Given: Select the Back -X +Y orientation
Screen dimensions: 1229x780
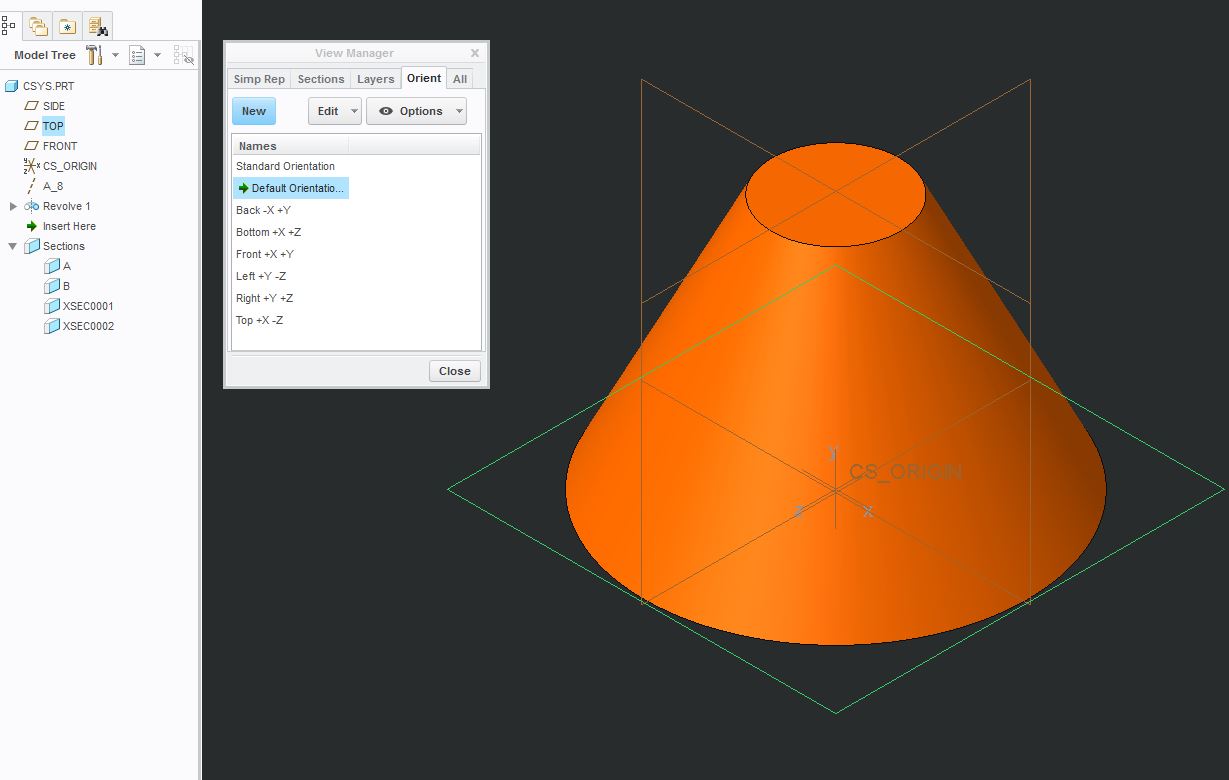Looking at the screenshot, I should (x=262, y=210).
